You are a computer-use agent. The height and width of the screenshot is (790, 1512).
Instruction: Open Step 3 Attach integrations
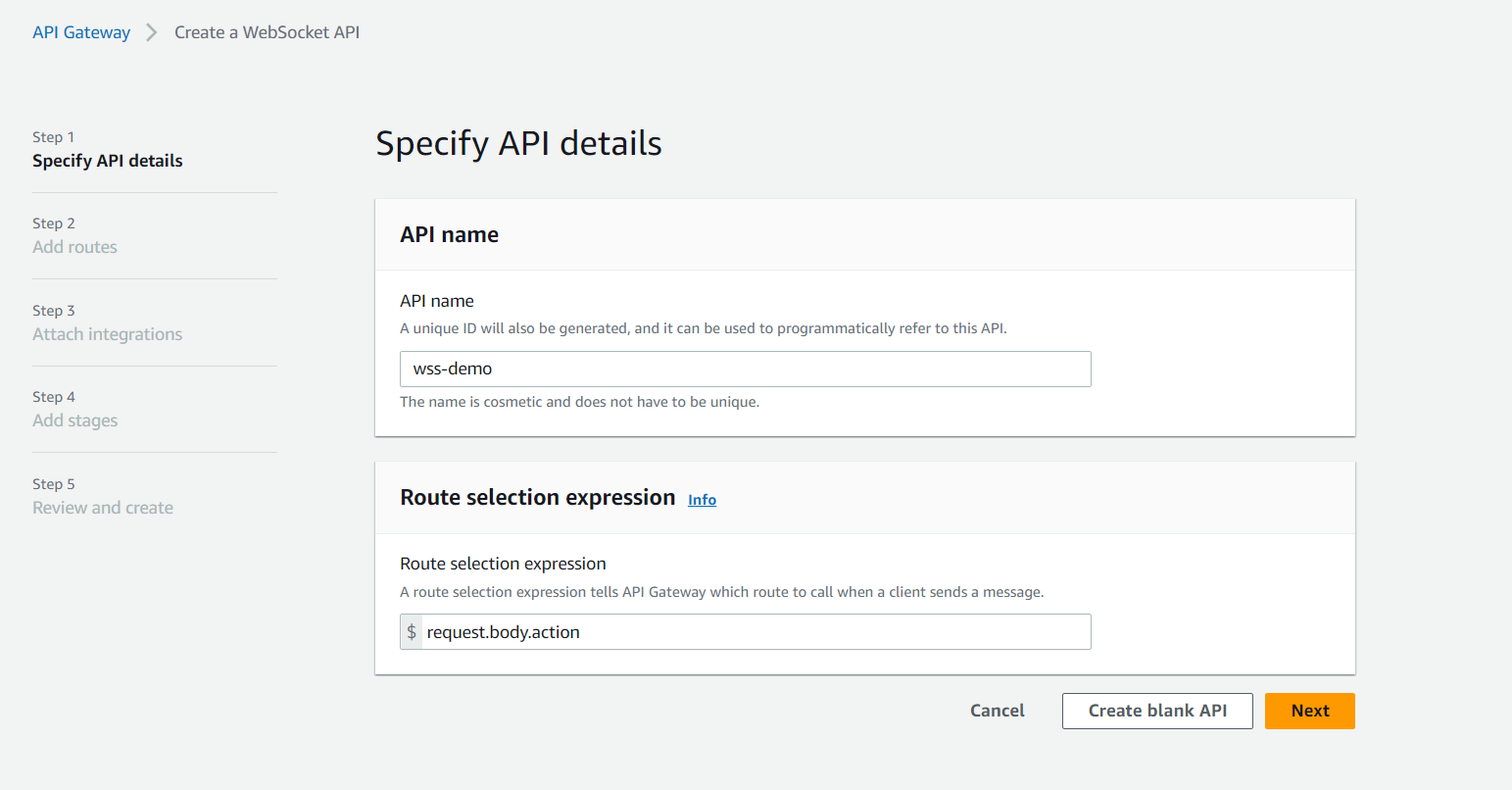pyautogui.click(x=108, y=334)
